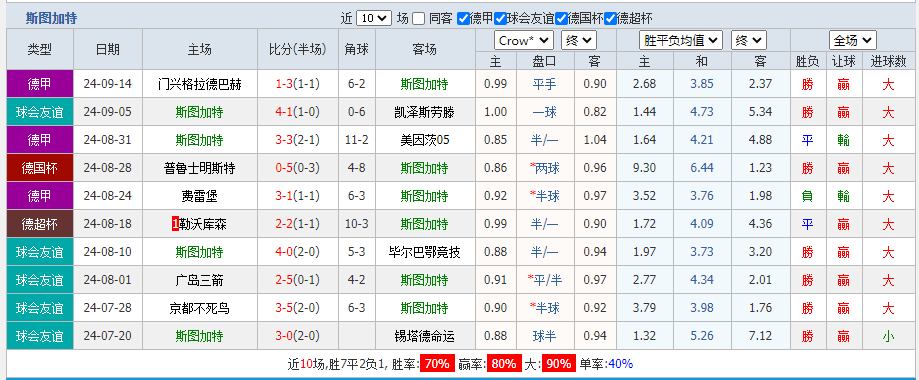Click handicap 球半 for 锡塔德命运 match
This screenshot has height=380, width=919.
[545, 337]
